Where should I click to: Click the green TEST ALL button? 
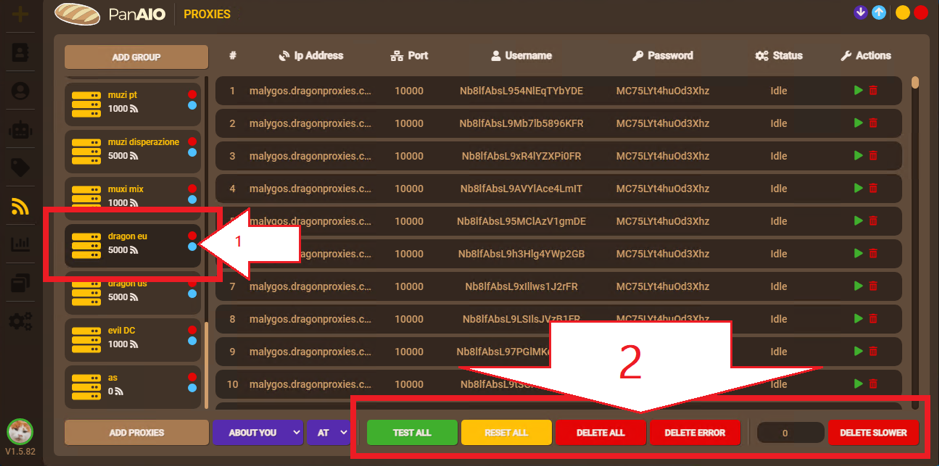point(412,432)
